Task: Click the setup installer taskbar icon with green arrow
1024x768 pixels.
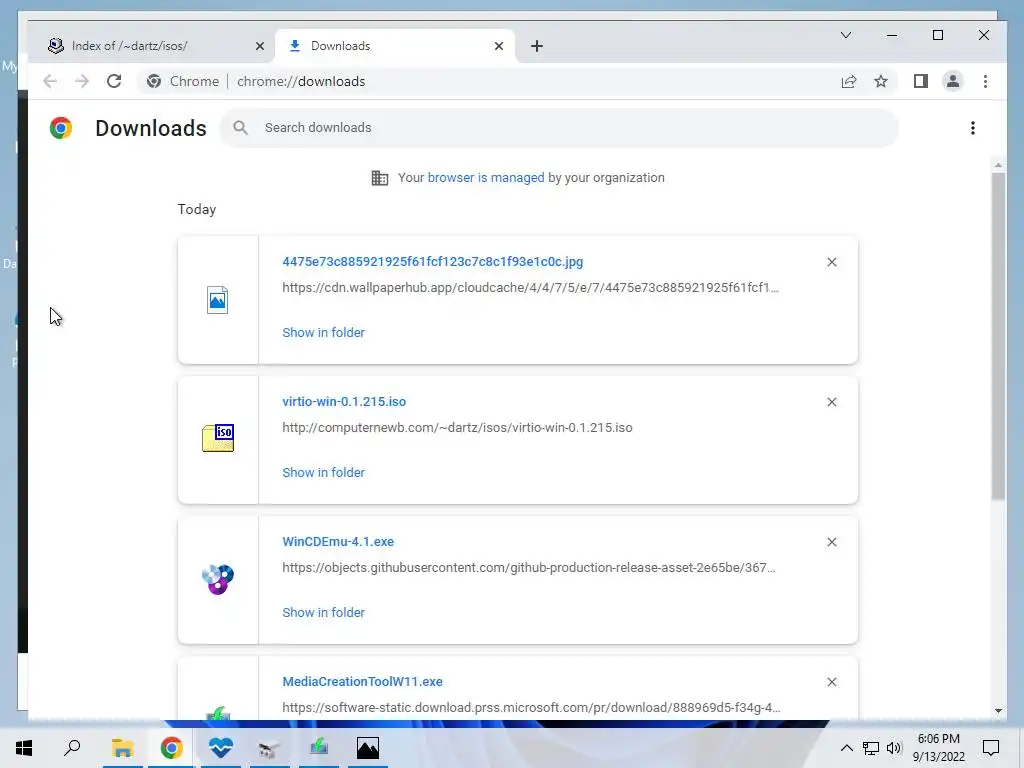Action: tap(319, 748)
